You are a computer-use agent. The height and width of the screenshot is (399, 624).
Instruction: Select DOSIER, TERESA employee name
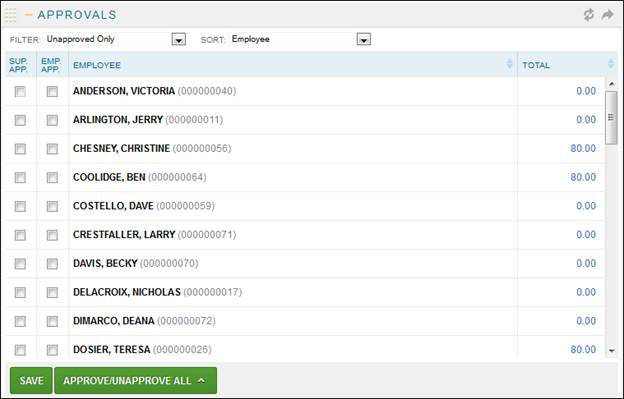click(111, 349)
